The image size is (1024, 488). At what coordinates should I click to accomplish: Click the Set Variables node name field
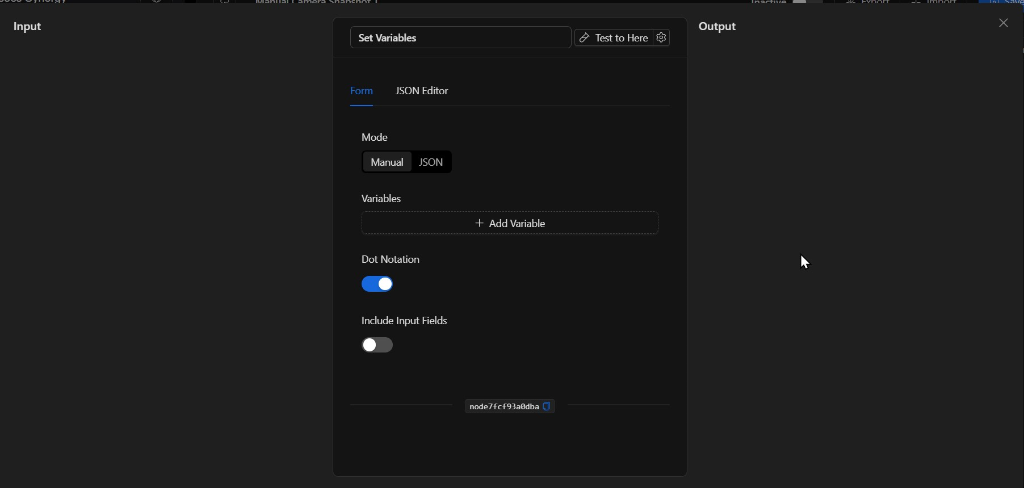[x=460, y=38]
